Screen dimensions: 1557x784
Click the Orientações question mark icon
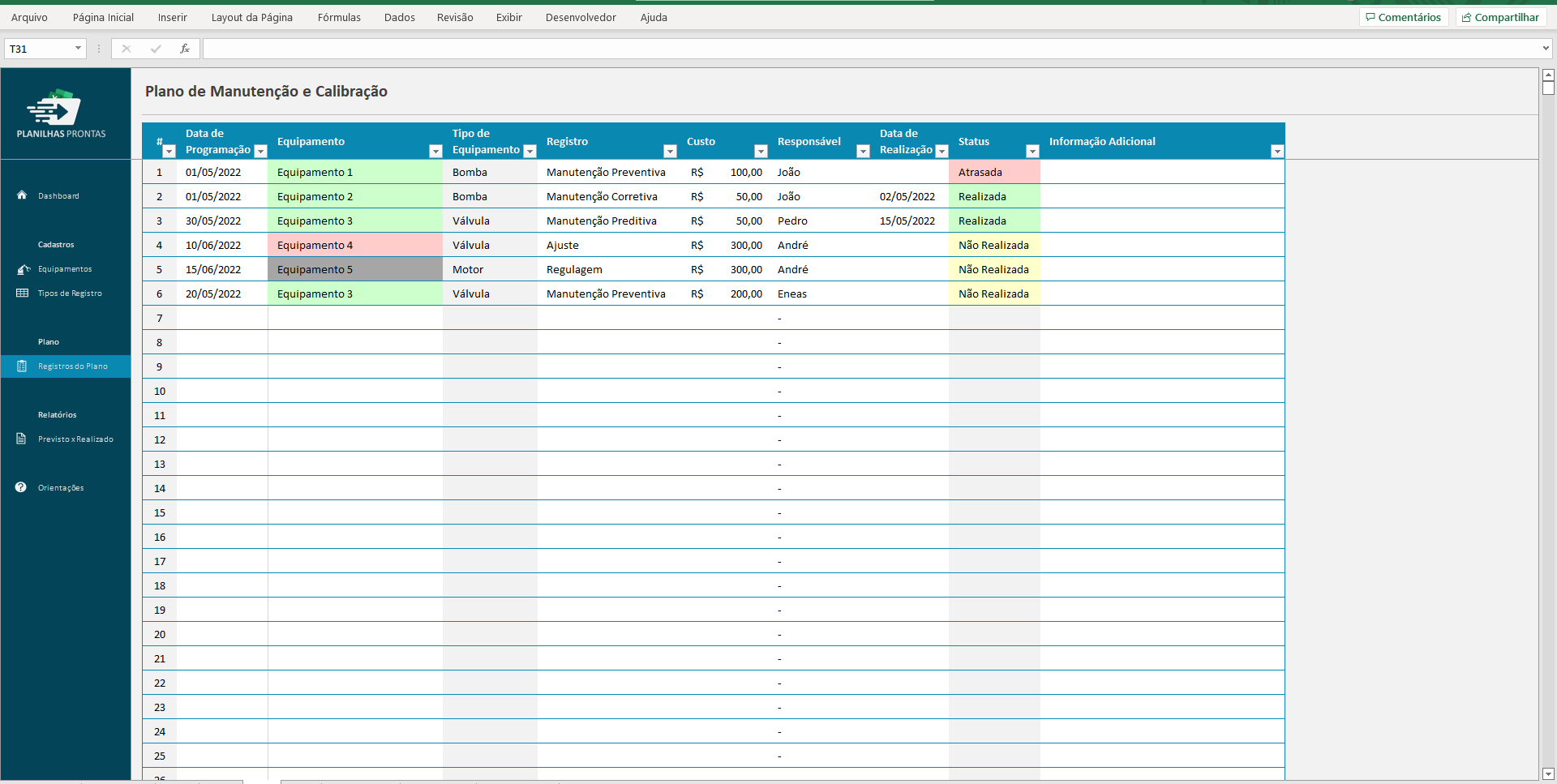point(21,488)
